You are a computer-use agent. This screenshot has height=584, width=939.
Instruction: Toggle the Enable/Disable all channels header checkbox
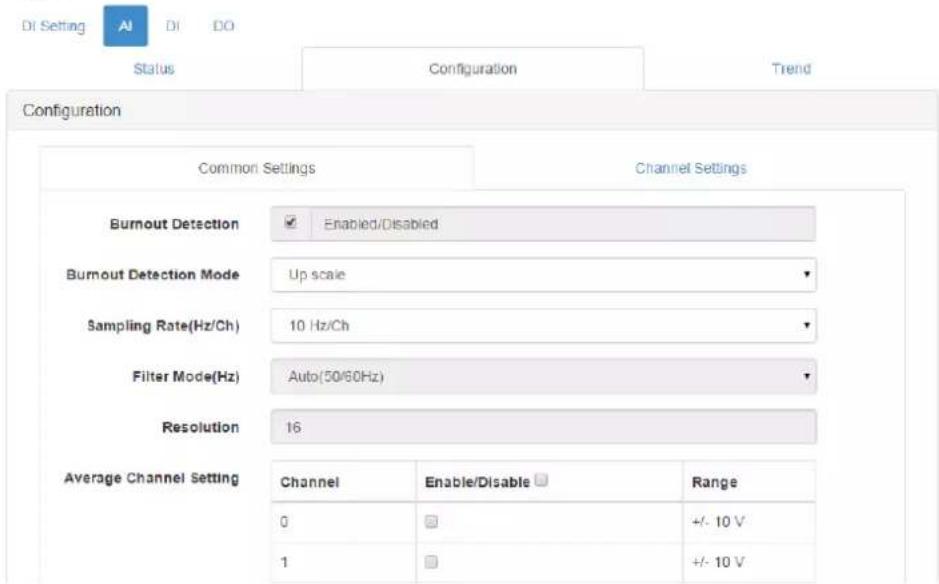point(541,480)
